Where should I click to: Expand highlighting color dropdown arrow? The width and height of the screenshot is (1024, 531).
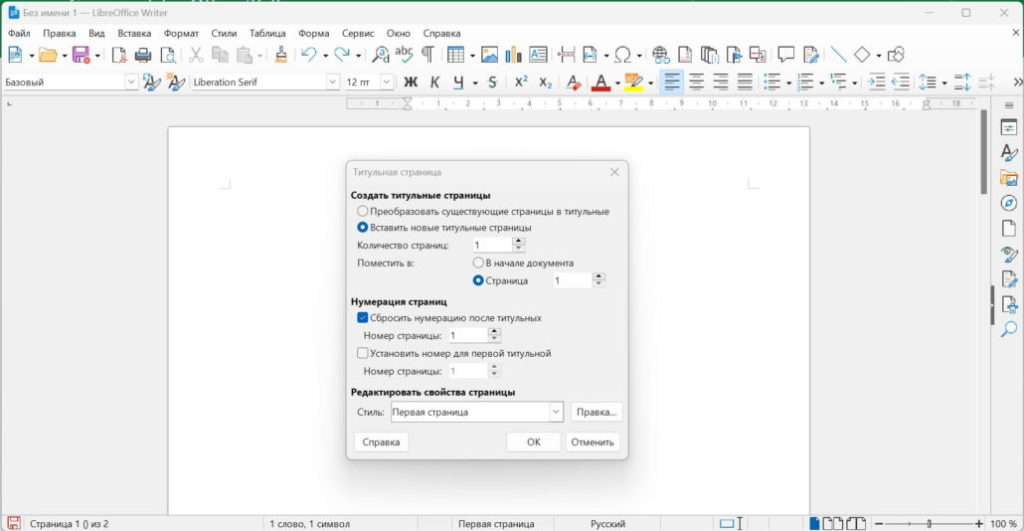[650, 83]
